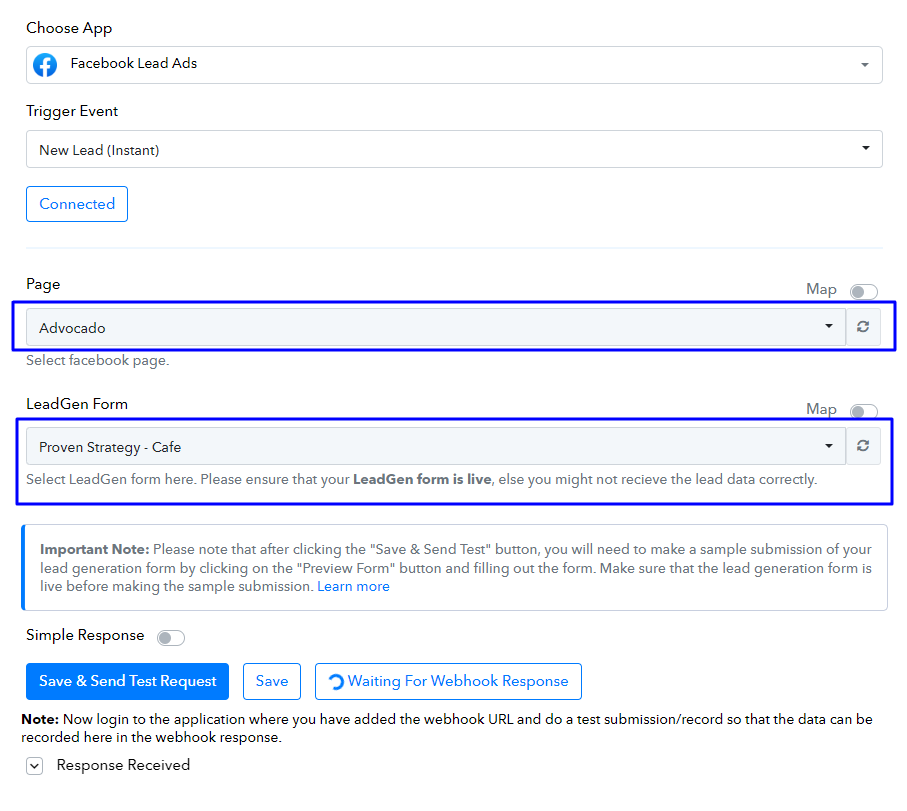Screen dimensions: 907x811
Task: Open the LeadGen Form dropdown showing Proven Strategy - Cafe
Action: coord(436,446)
